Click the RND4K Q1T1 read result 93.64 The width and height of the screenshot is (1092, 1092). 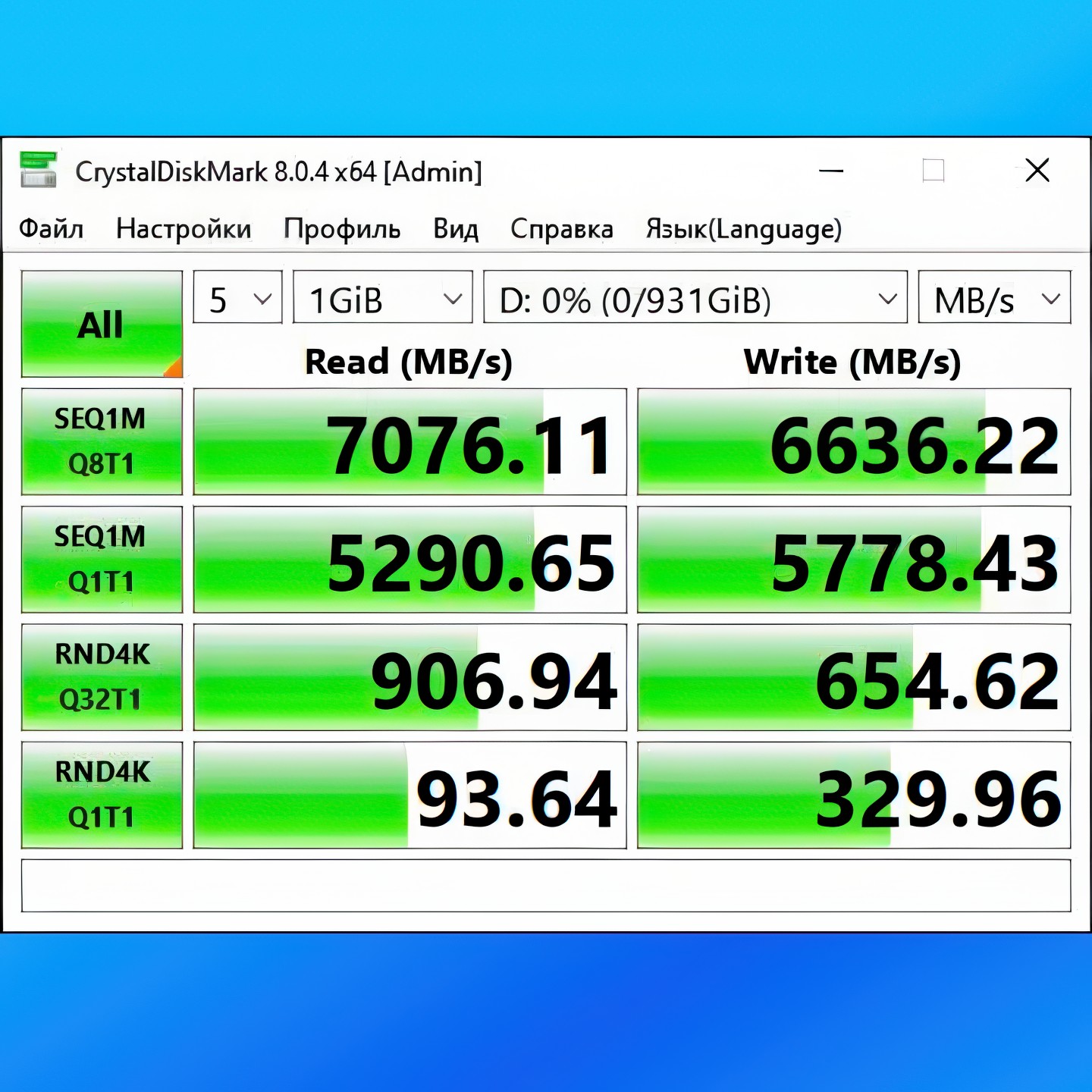click(x=410, y=795)
